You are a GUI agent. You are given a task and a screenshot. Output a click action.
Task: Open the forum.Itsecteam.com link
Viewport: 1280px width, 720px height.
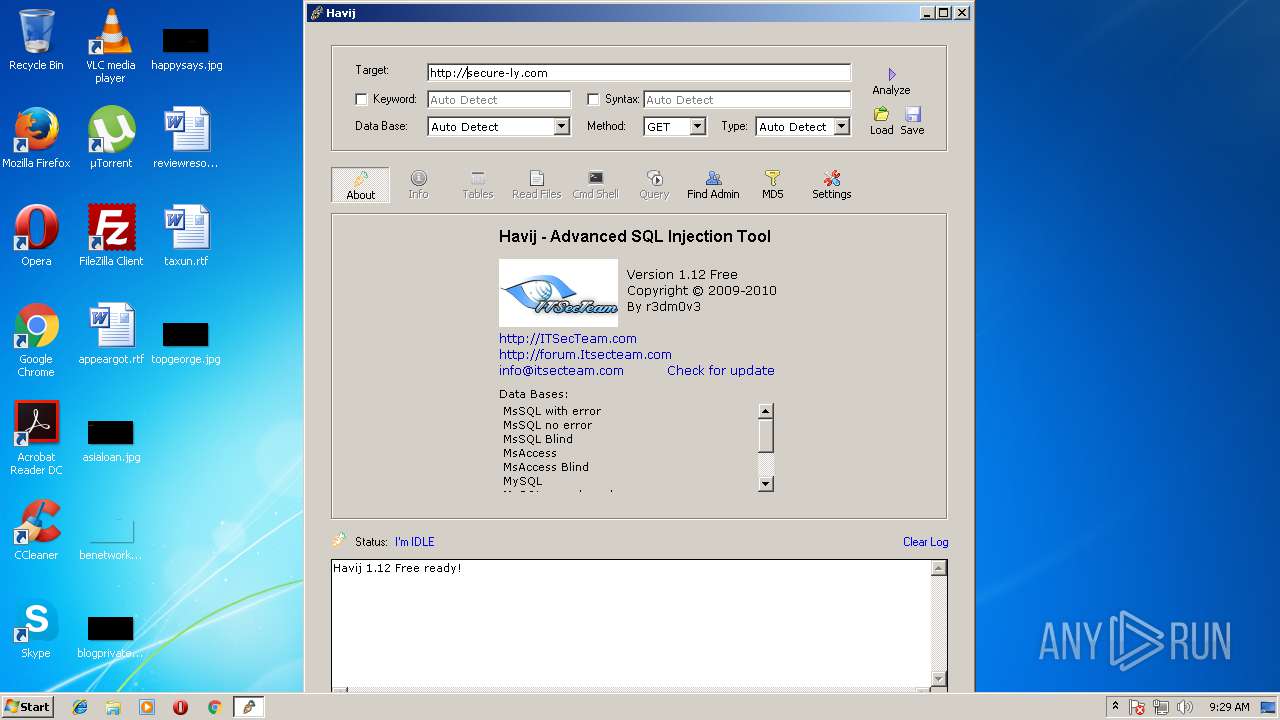[x=585, y=354]
